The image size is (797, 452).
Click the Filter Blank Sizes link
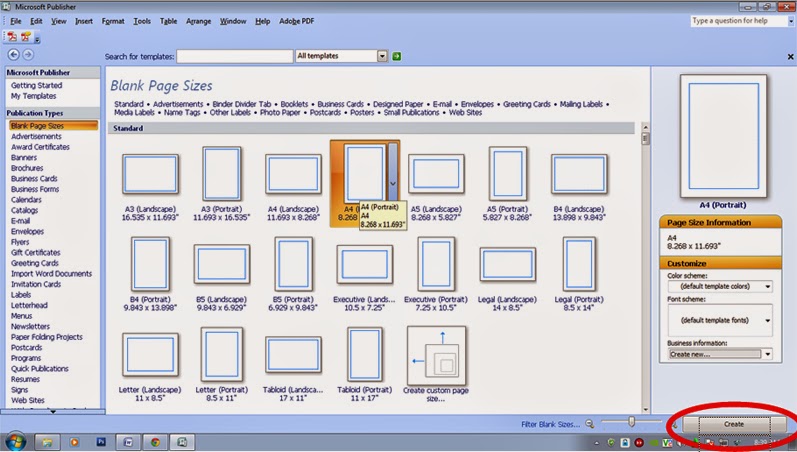pos(550,424)
